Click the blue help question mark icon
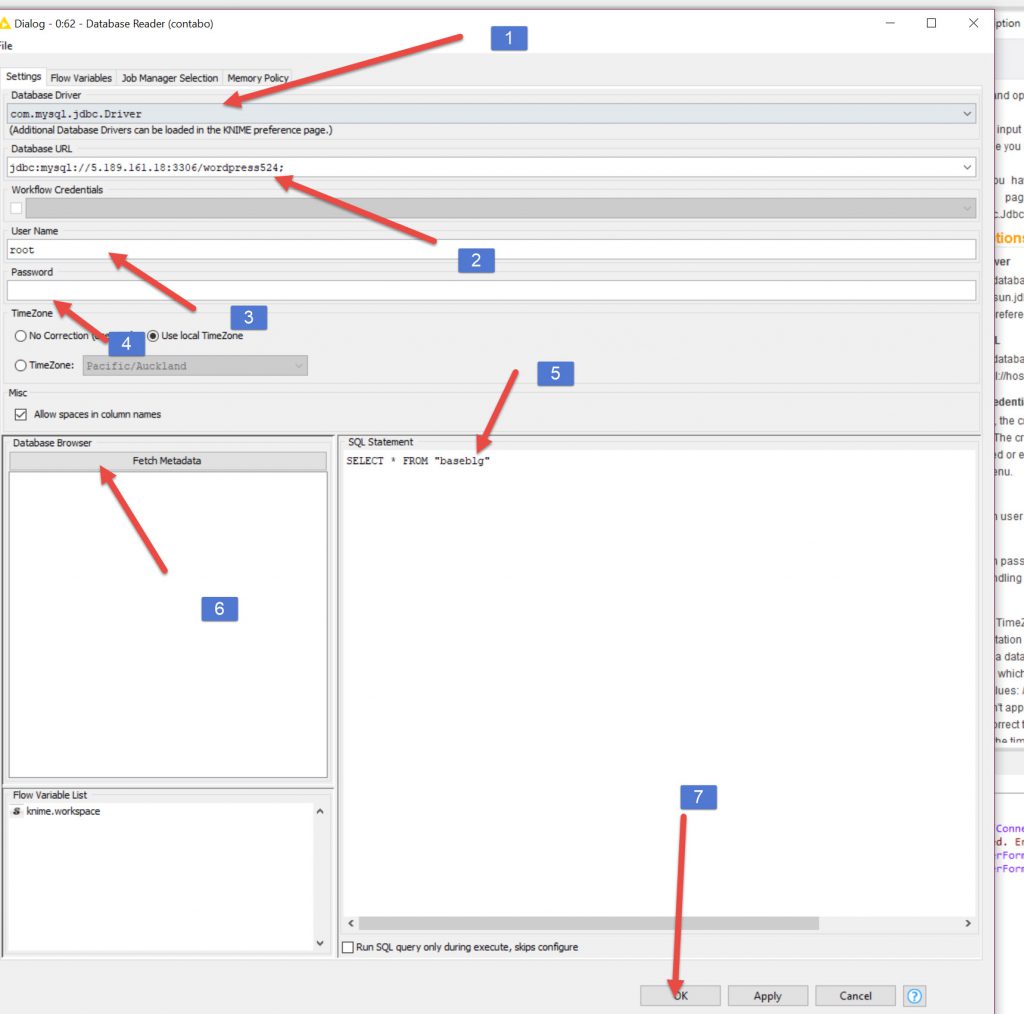The image size is (1024, 1014). click(x=914, y=996)
